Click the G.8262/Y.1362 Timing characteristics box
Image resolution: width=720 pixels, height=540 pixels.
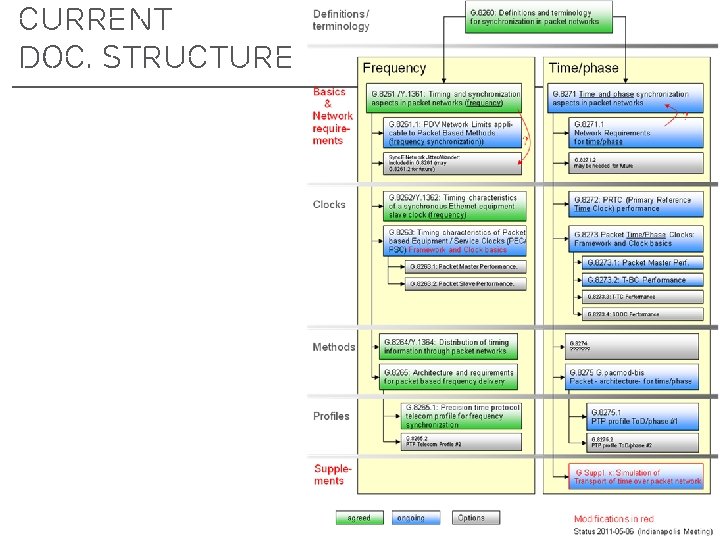click(455, 206)
